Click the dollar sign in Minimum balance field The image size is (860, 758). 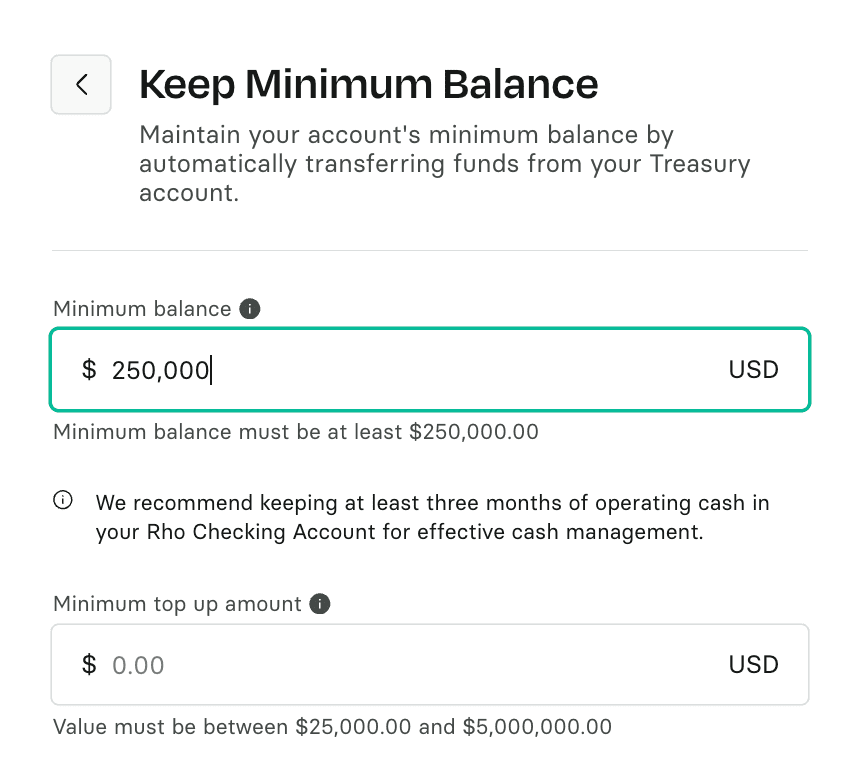click(x=89, y=370)
